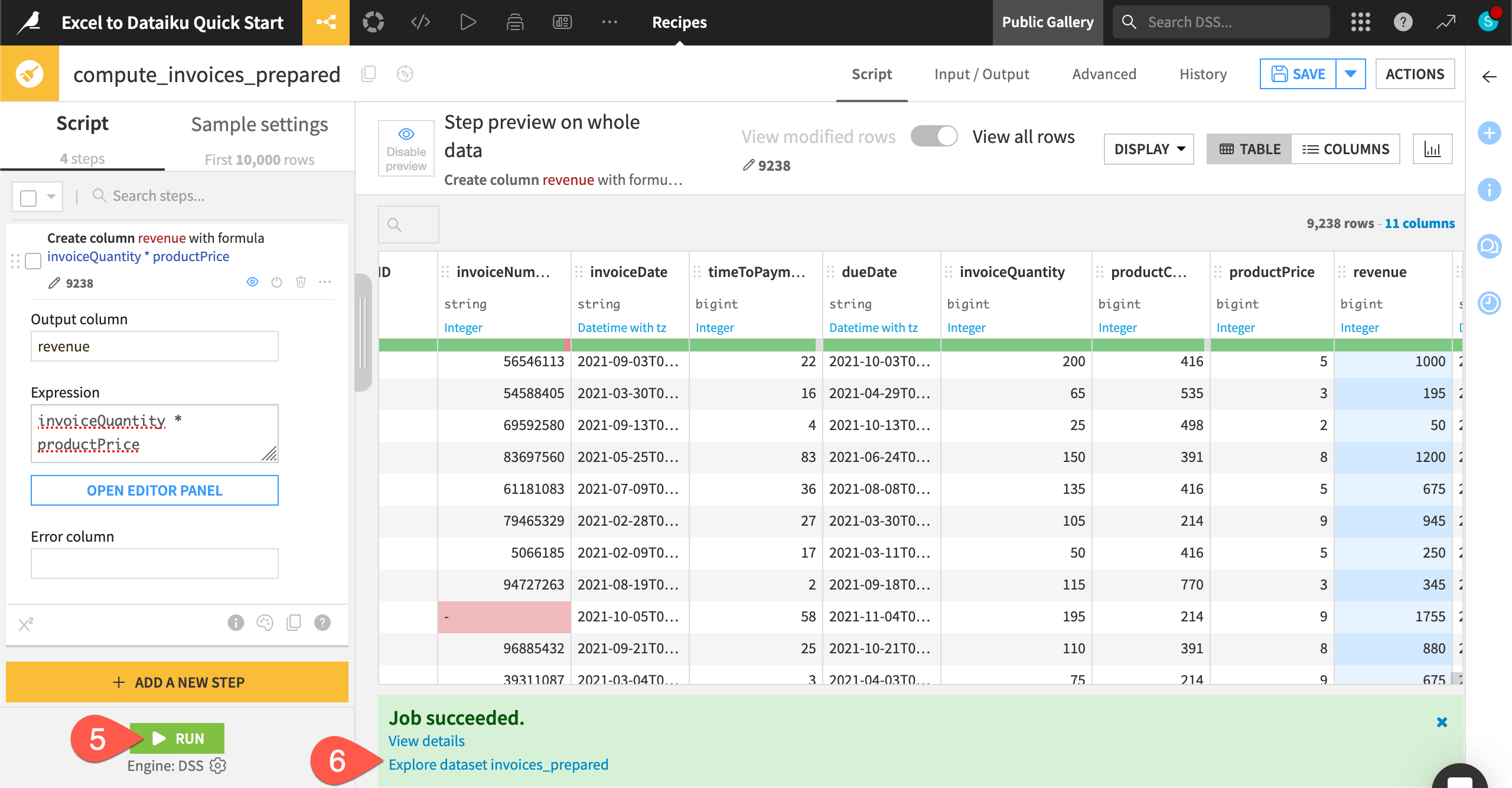Switch to the Advanced tab

point(1104,73)
